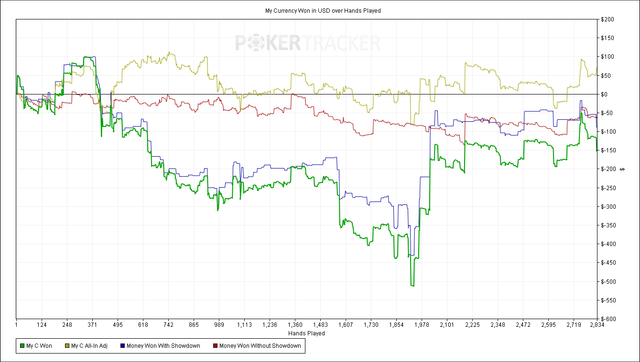Click the $200 y-axis label
640x362 pixels.
click(607, 20)
